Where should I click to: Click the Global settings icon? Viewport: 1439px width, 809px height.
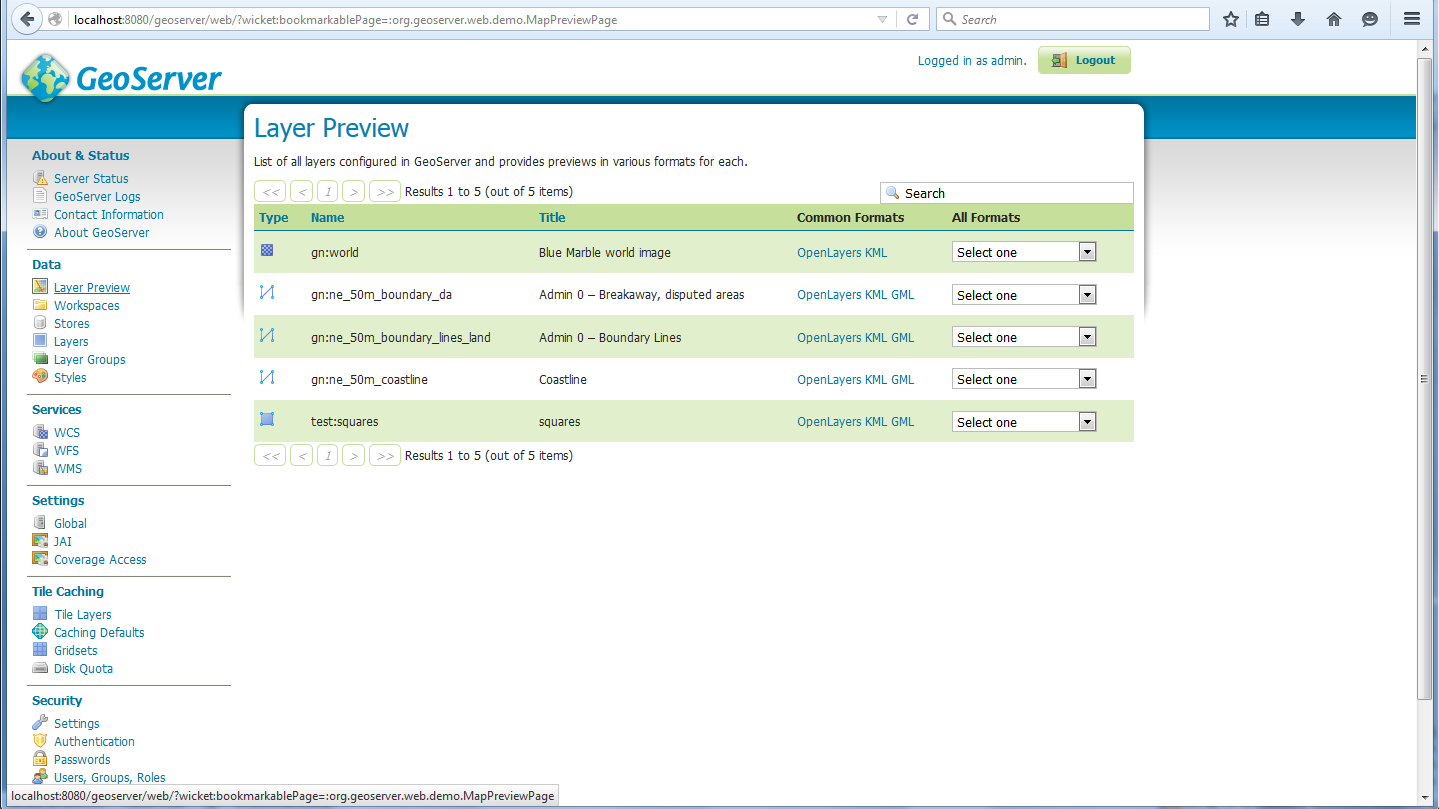point(40,523)
